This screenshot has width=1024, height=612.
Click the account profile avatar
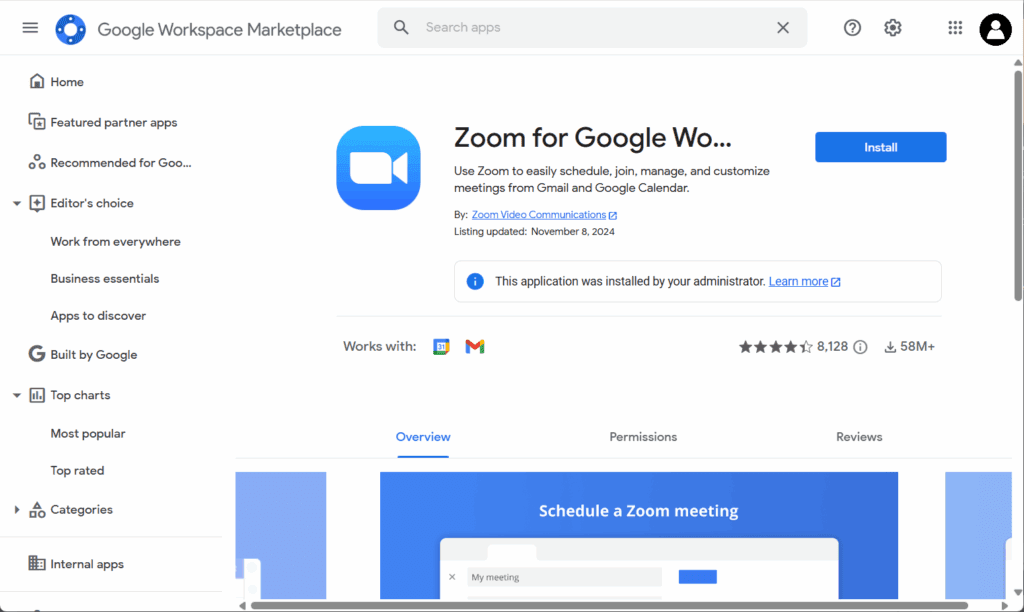(995, 29)
